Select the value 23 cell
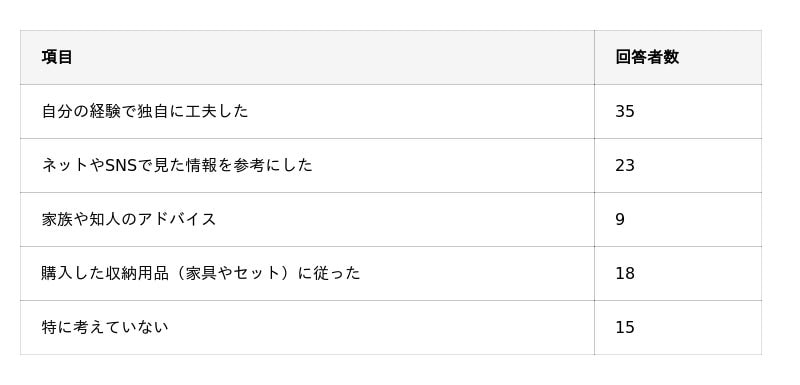This screenshot has height=385, width=800. (x=678, y=165)
